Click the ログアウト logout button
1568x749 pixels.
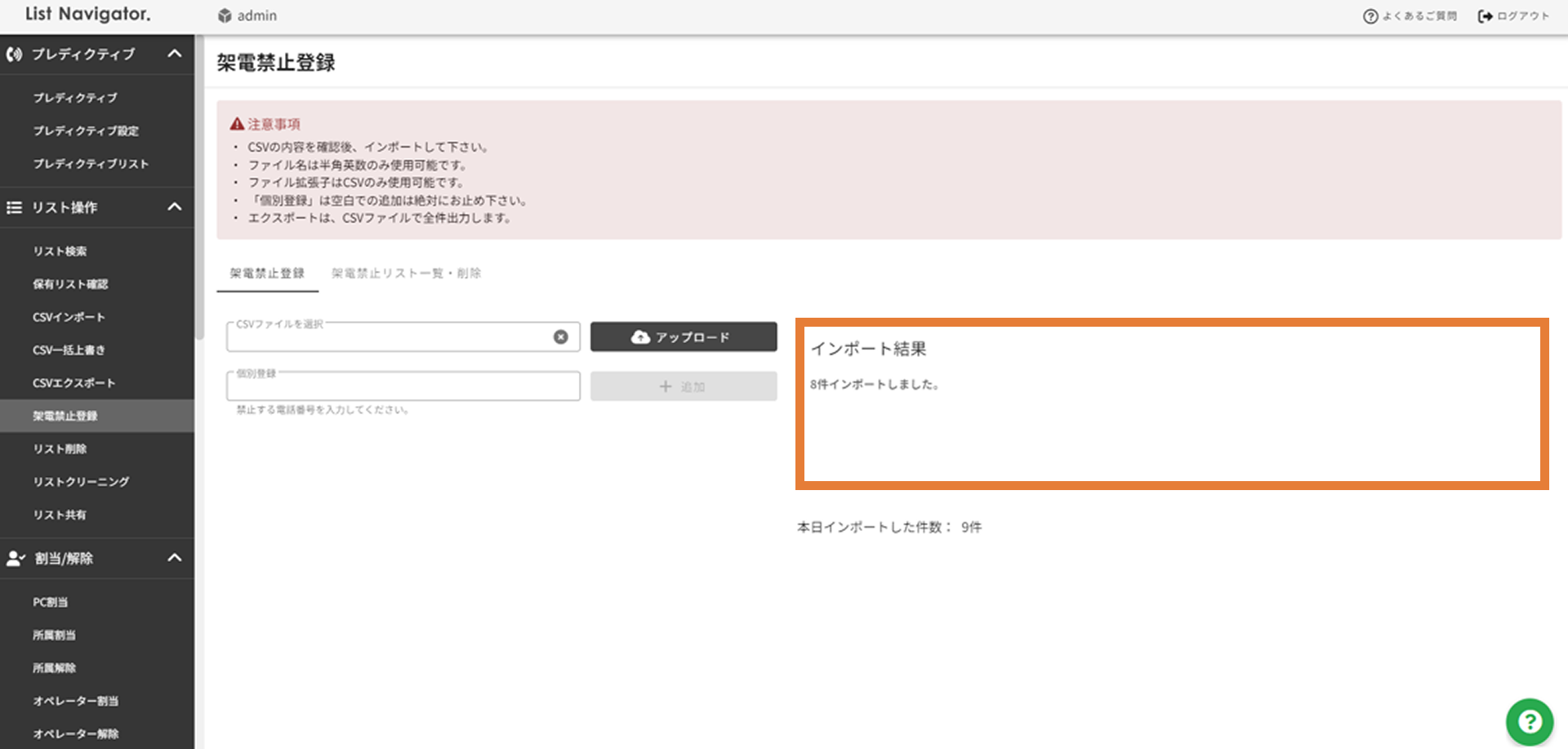(x=1513, y=16)
